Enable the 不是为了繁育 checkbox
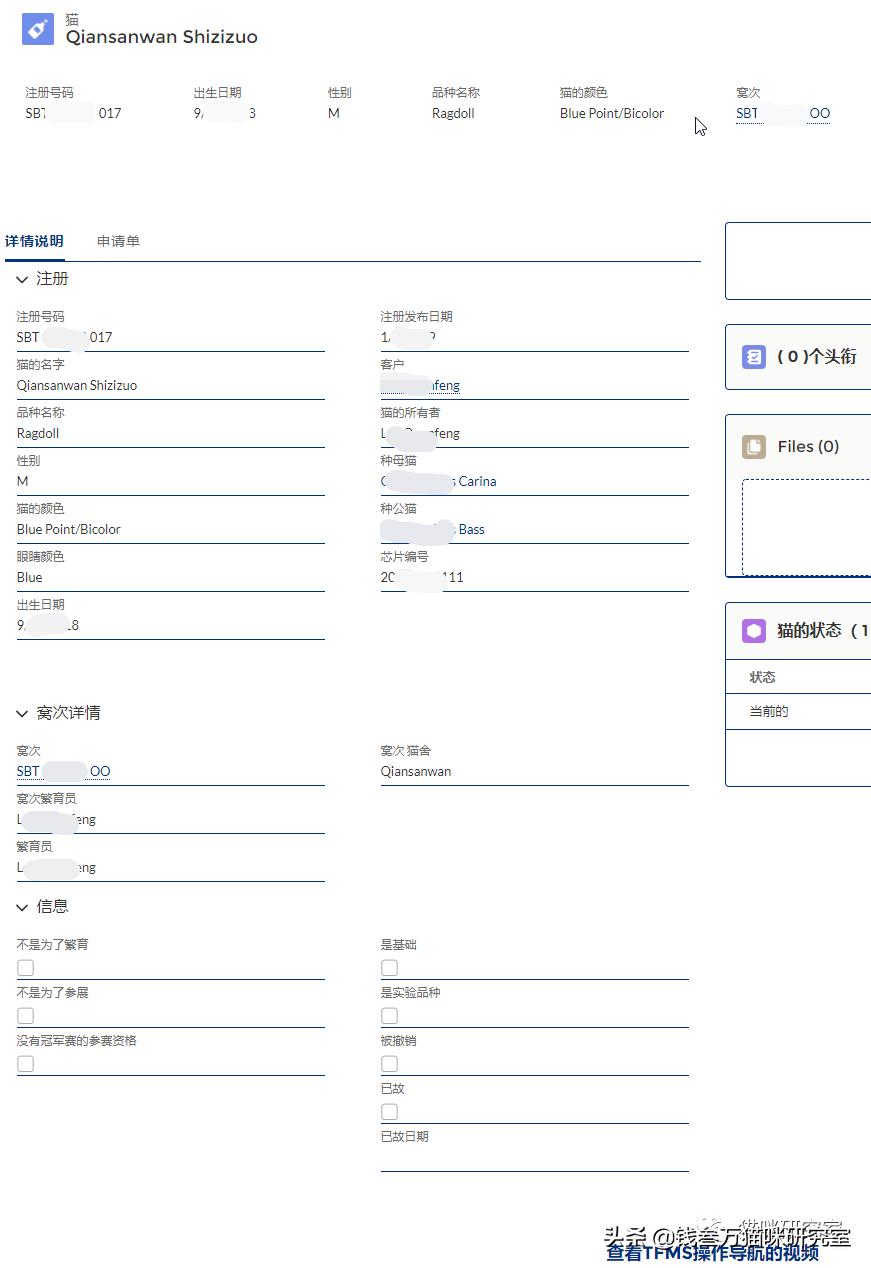This screenshot has height=1268, width=871. click(x=24, y=968)
